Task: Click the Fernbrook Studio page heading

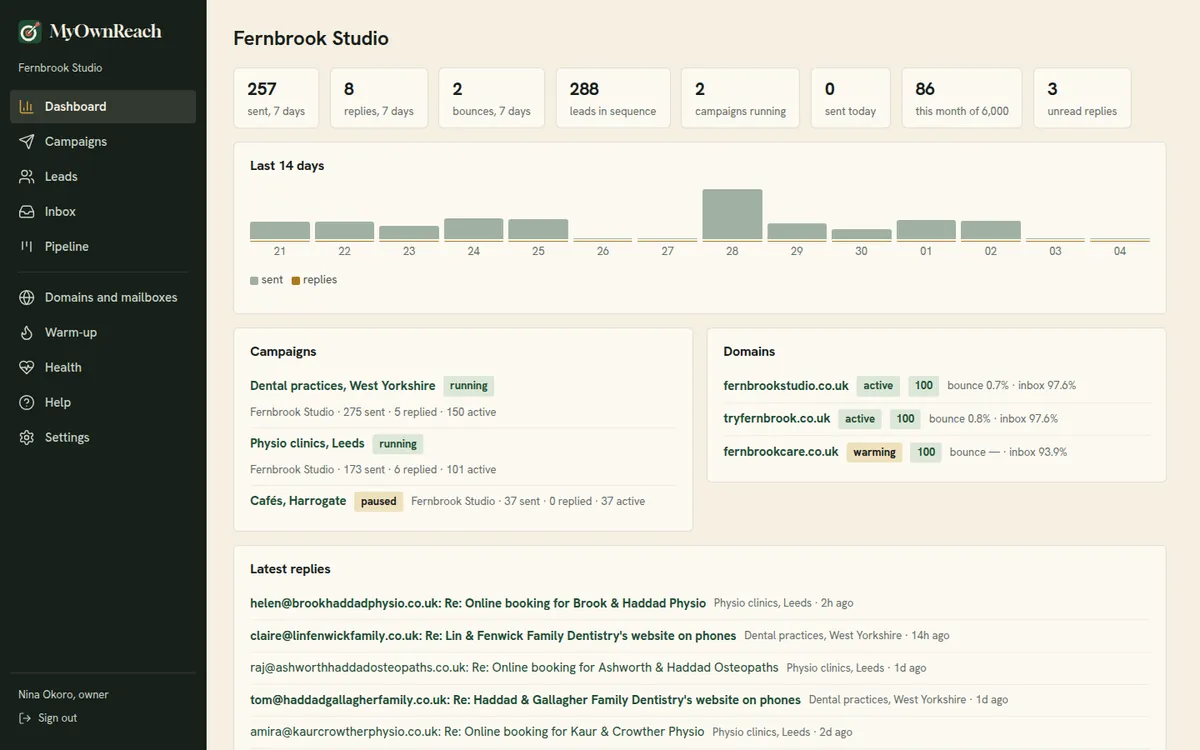Action: click(x=311, y=38)
